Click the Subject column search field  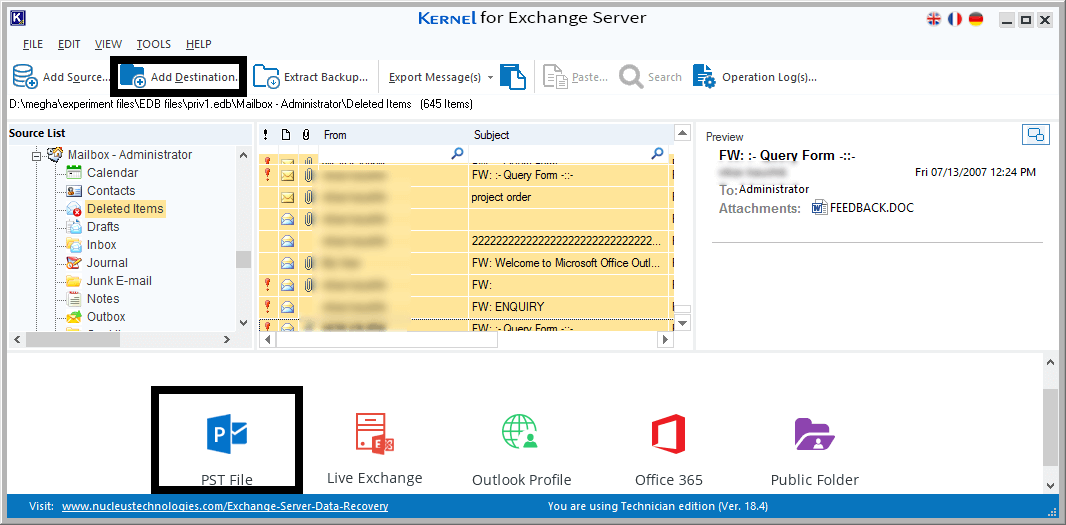tap(568, 154)
